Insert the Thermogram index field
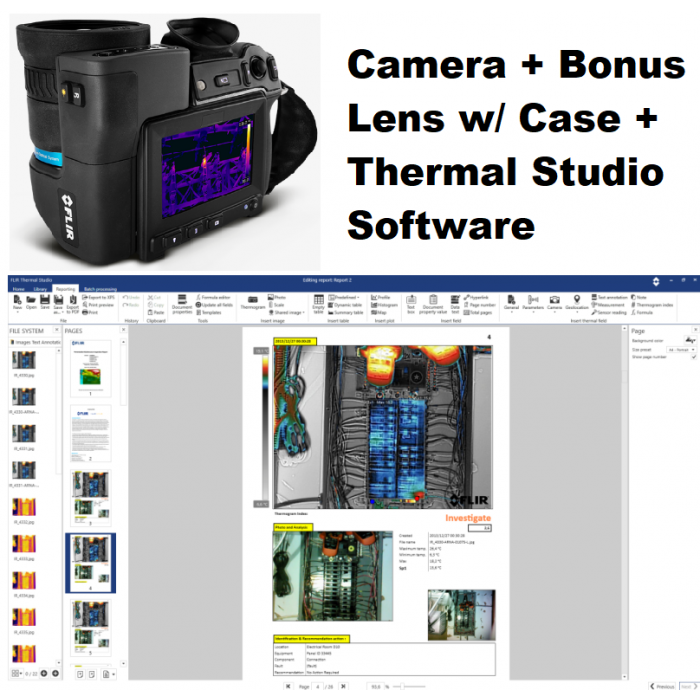This screenshot has width=700, height=700. pyautogui.click(x=652, y=305)
